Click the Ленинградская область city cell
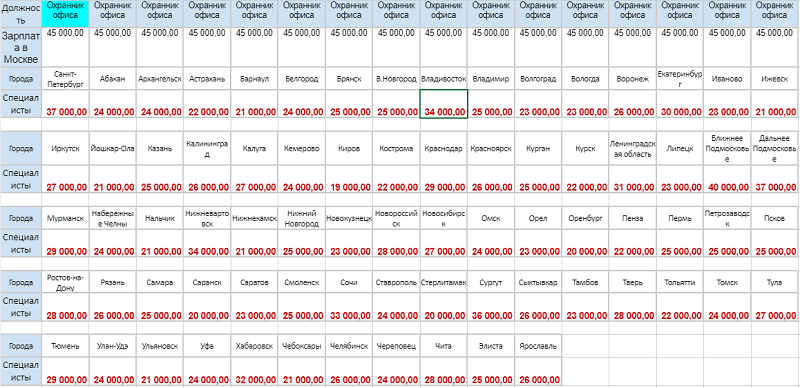 point(632,149)
